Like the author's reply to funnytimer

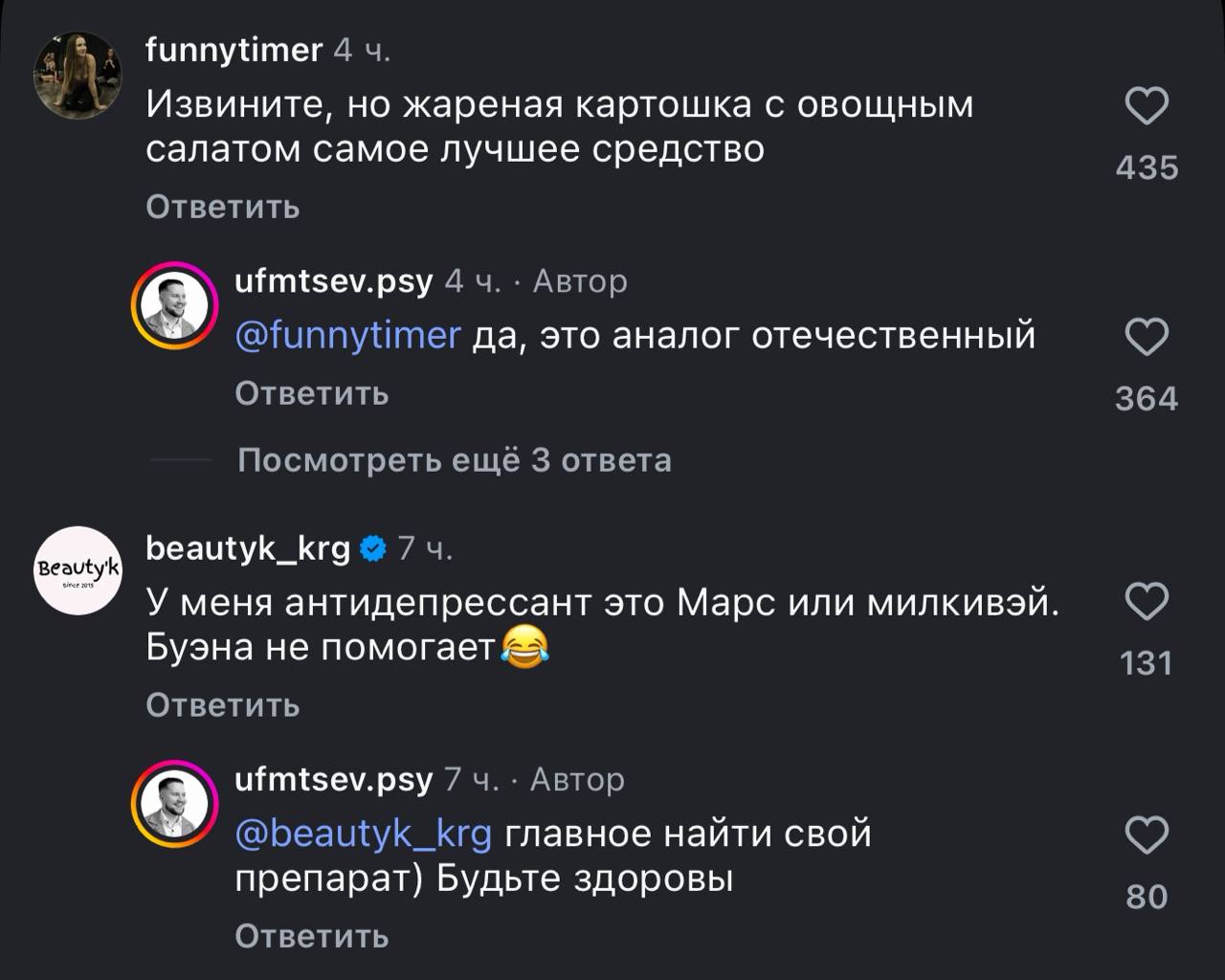coord(1146,338)
